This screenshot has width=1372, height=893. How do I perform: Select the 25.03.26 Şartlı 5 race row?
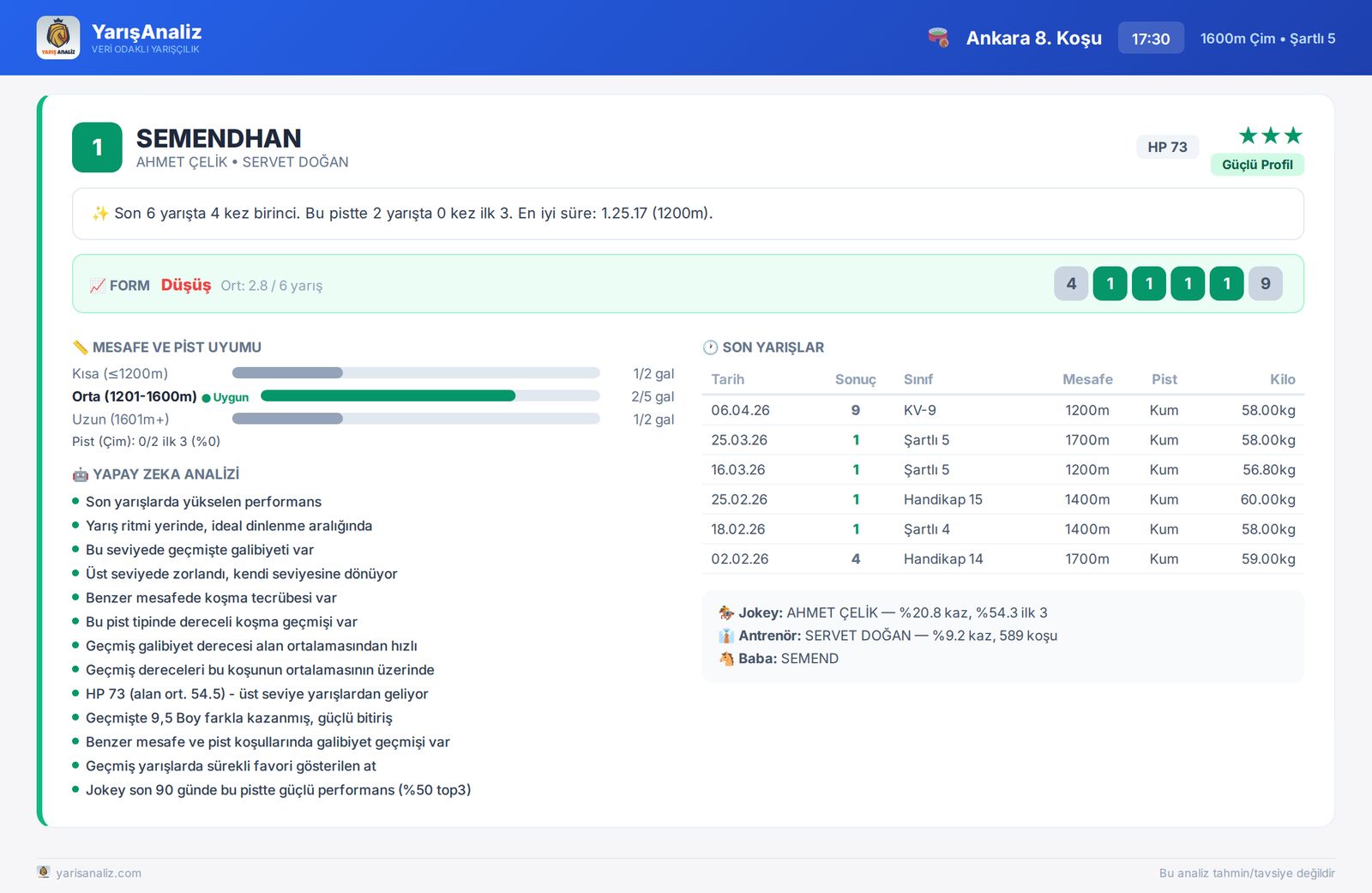(x=1003, y=440)
